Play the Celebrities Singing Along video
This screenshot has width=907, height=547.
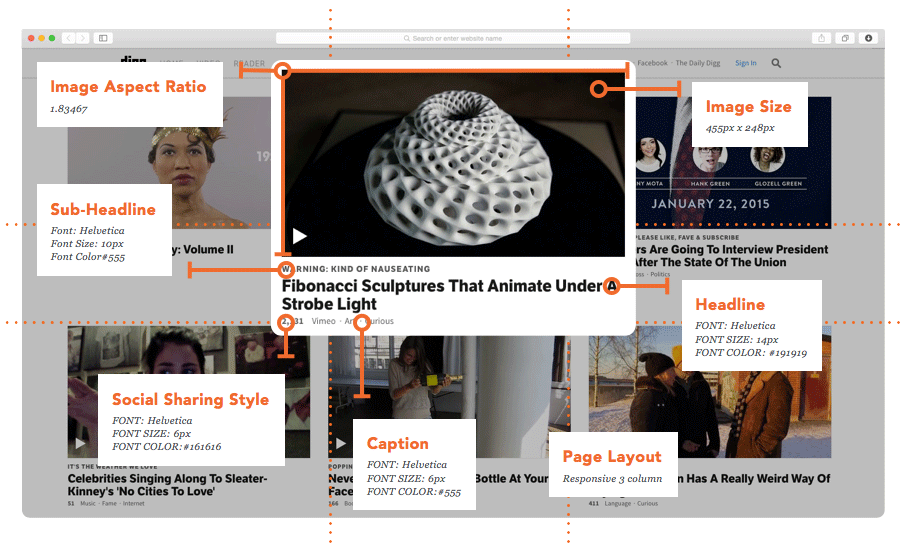click(x=80, y=443)
